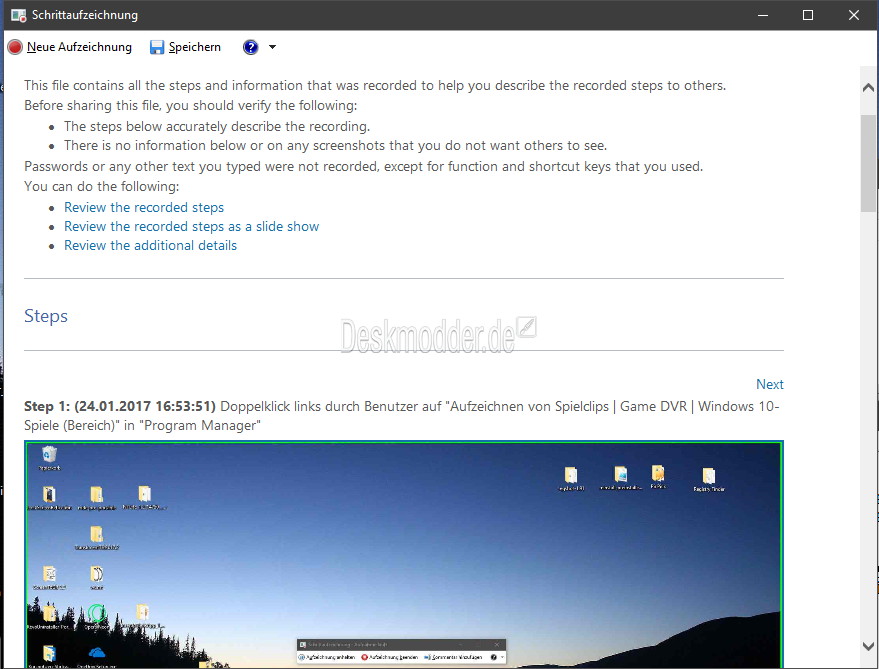The width and height of the screenshot is (879, 669).
Task: Click the vertical scrollbar thumb
Action: [868, 160]
